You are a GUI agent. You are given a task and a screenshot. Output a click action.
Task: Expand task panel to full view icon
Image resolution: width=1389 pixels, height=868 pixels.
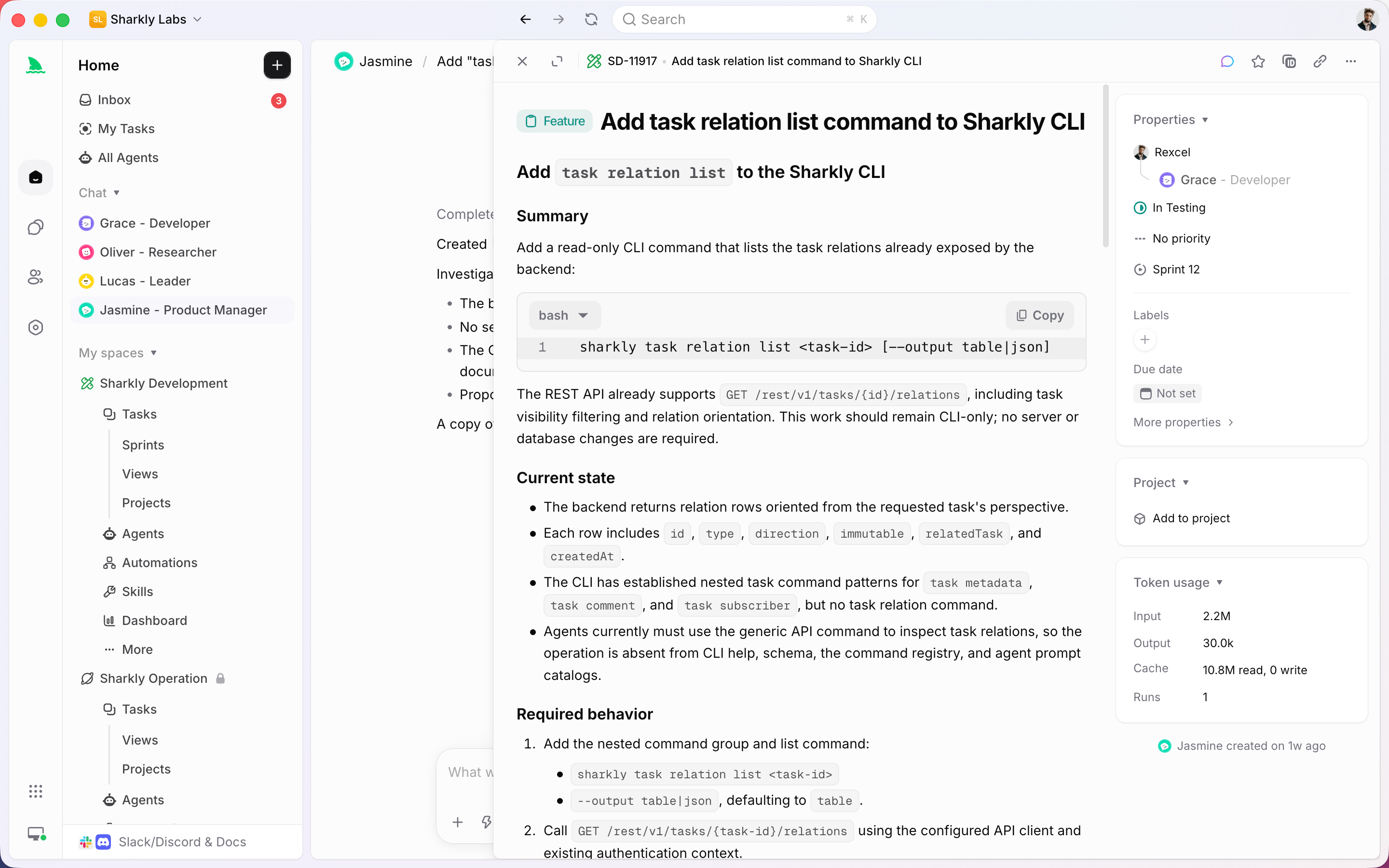click(557, 61)
